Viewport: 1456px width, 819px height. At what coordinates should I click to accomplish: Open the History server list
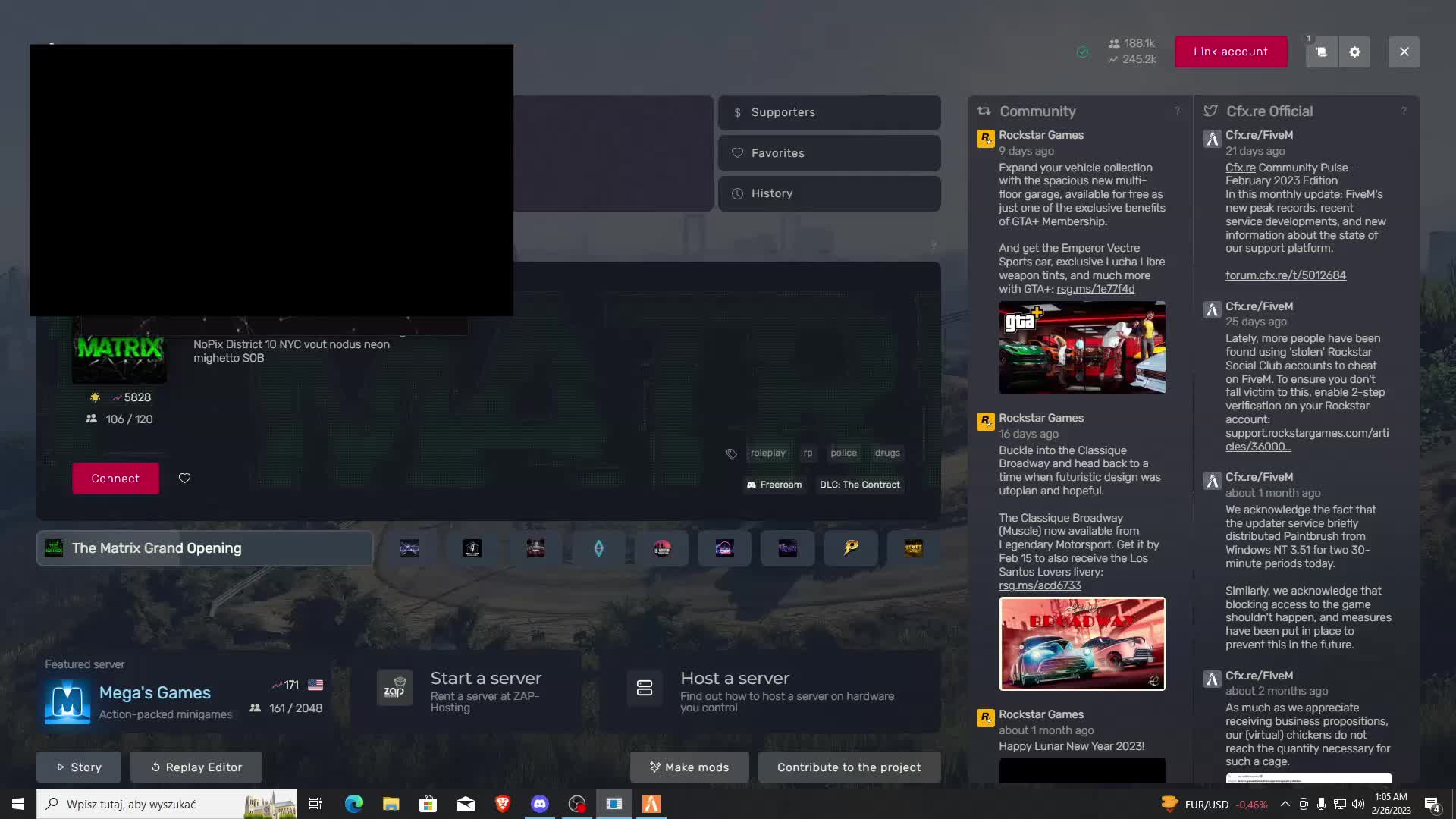(829, 193)
